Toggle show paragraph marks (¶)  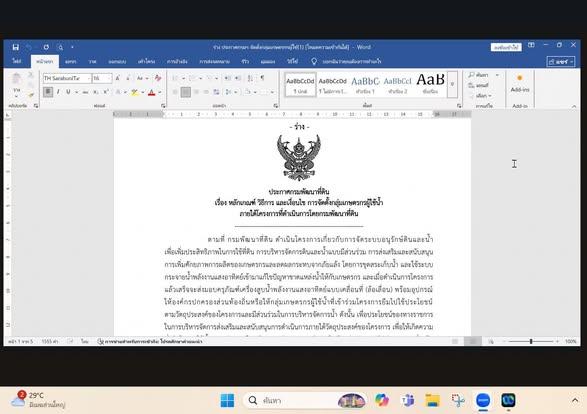pyautogui.click(x=262, y=78)
